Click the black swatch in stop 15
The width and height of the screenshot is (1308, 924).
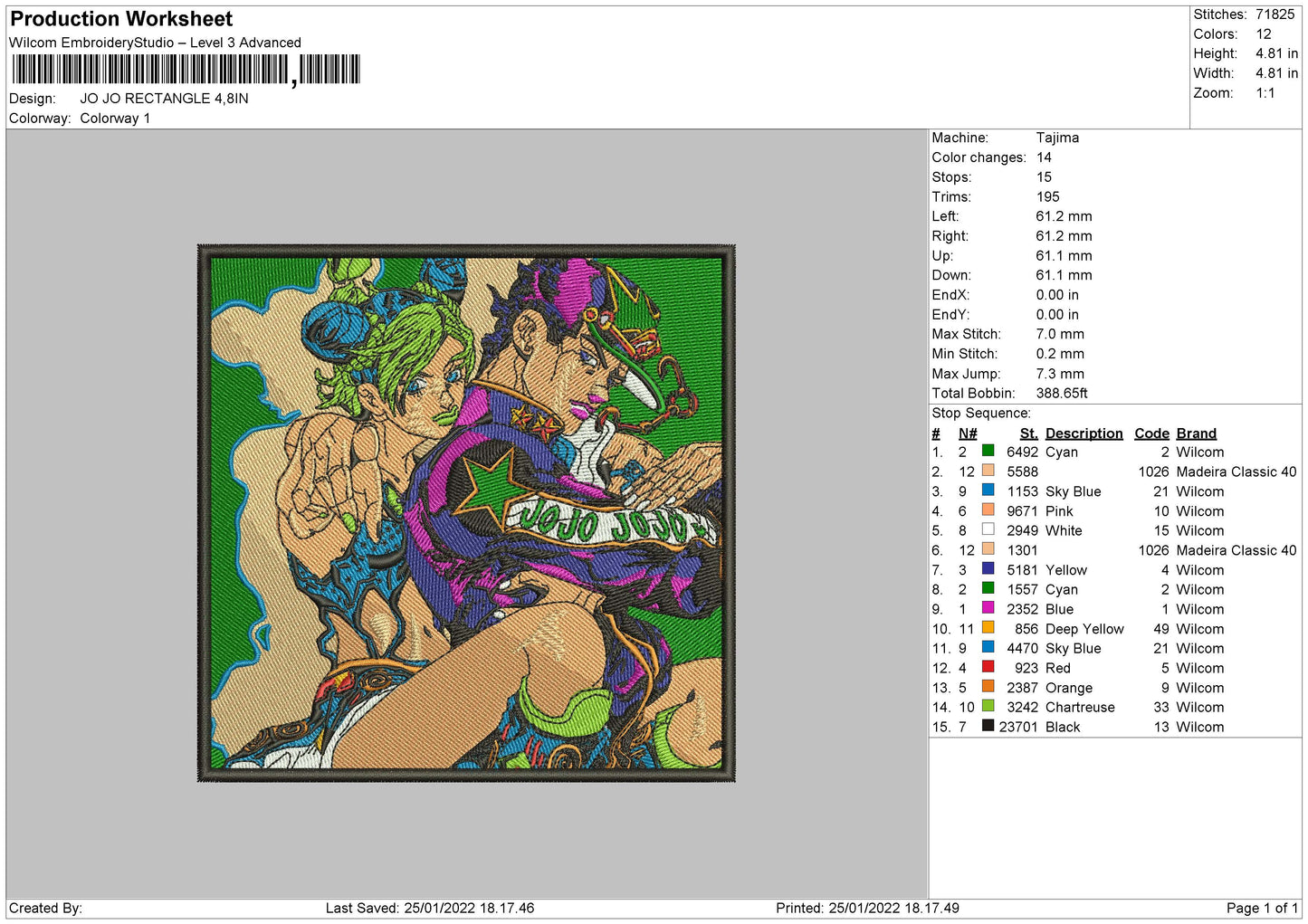coord(988,727)
